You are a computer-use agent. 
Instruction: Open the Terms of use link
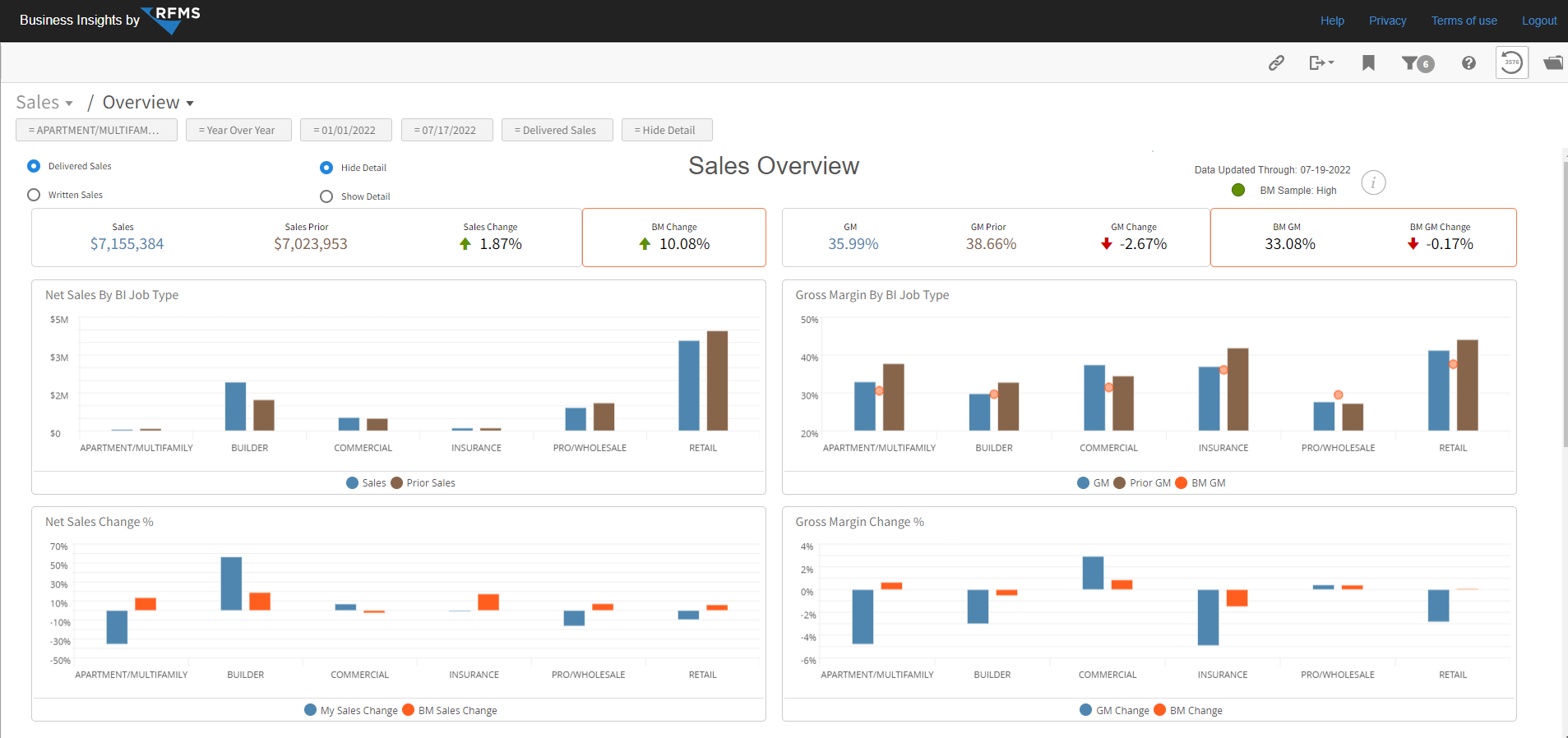(1464, 21)
